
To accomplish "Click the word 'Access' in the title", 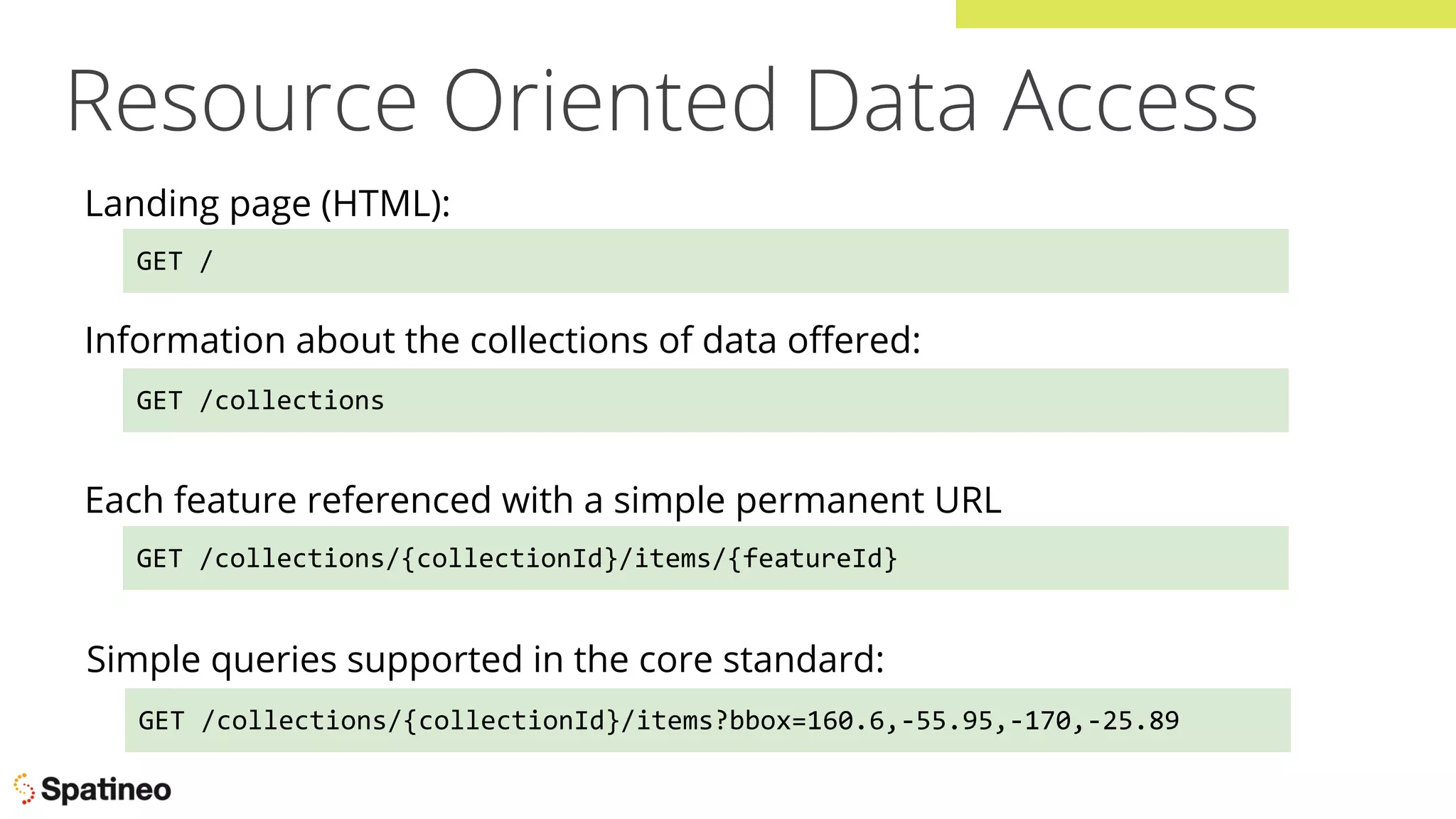I will pos(1130,100).
